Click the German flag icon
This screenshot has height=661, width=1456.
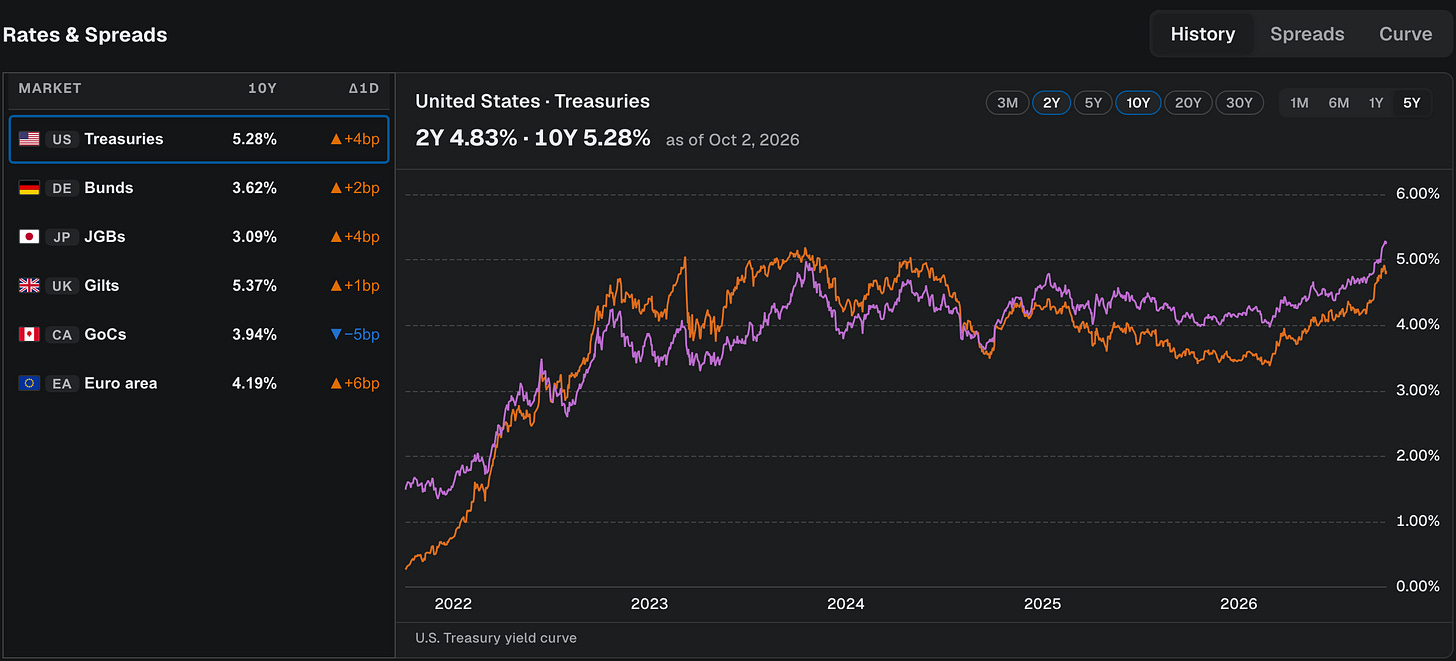[29, 188]
